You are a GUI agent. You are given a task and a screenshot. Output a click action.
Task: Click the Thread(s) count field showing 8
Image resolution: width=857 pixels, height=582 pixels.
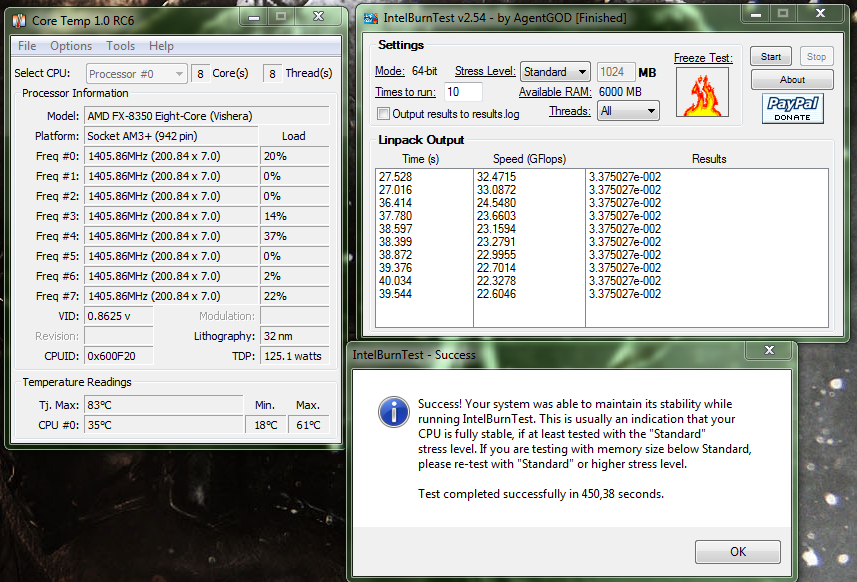pyautogui.click(x=272, y=74)
